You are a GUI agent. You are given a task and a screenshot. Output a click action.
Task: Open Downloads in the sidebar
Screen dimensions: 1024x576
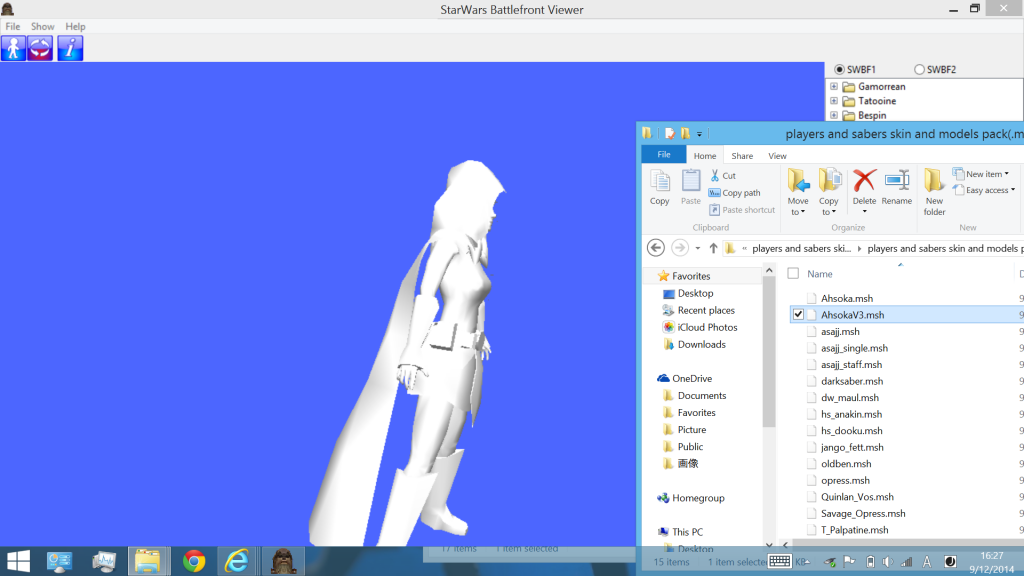pyautogui.click(x=701, y=344)
